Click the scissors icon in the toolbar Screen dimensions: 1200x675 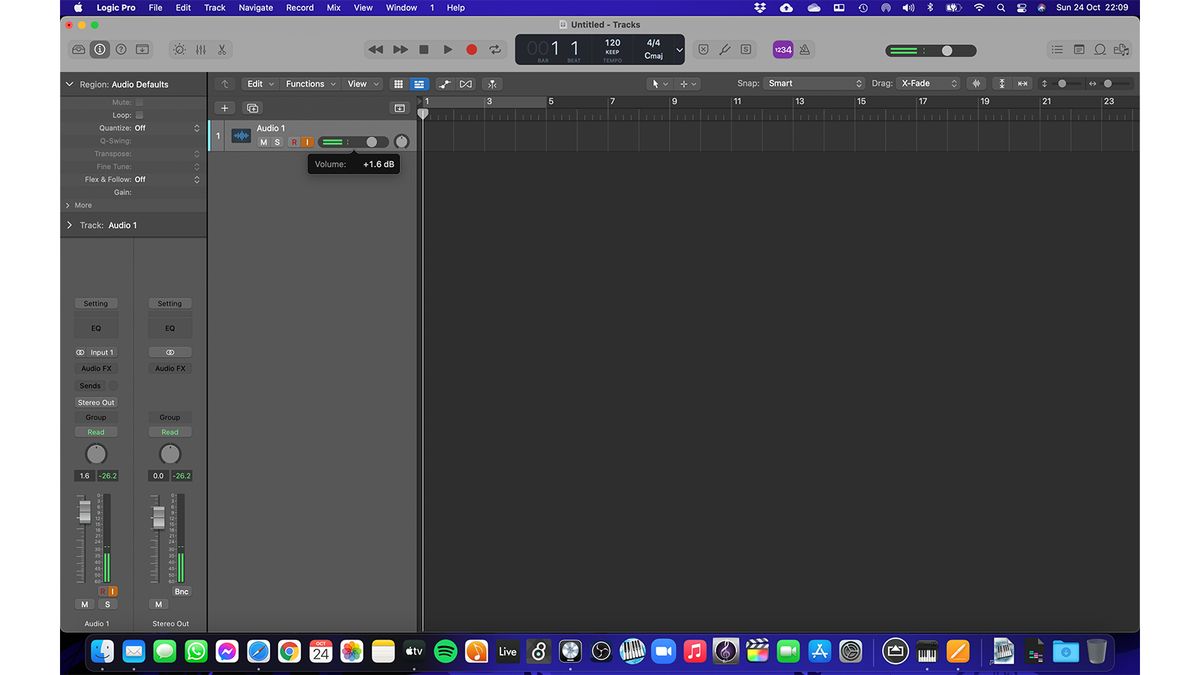point(222,49)
